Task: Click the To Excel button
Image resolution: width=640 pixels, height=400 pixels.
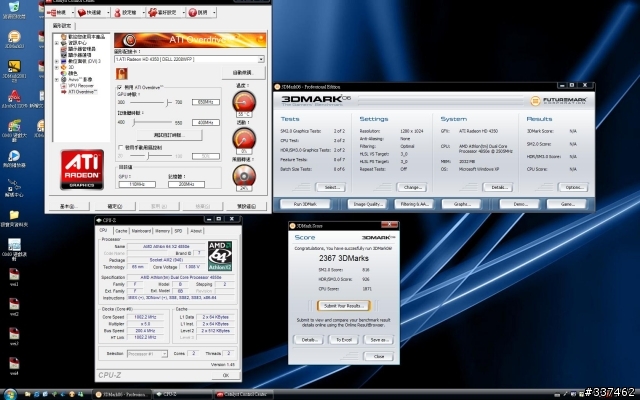Action: click(344, 340)
